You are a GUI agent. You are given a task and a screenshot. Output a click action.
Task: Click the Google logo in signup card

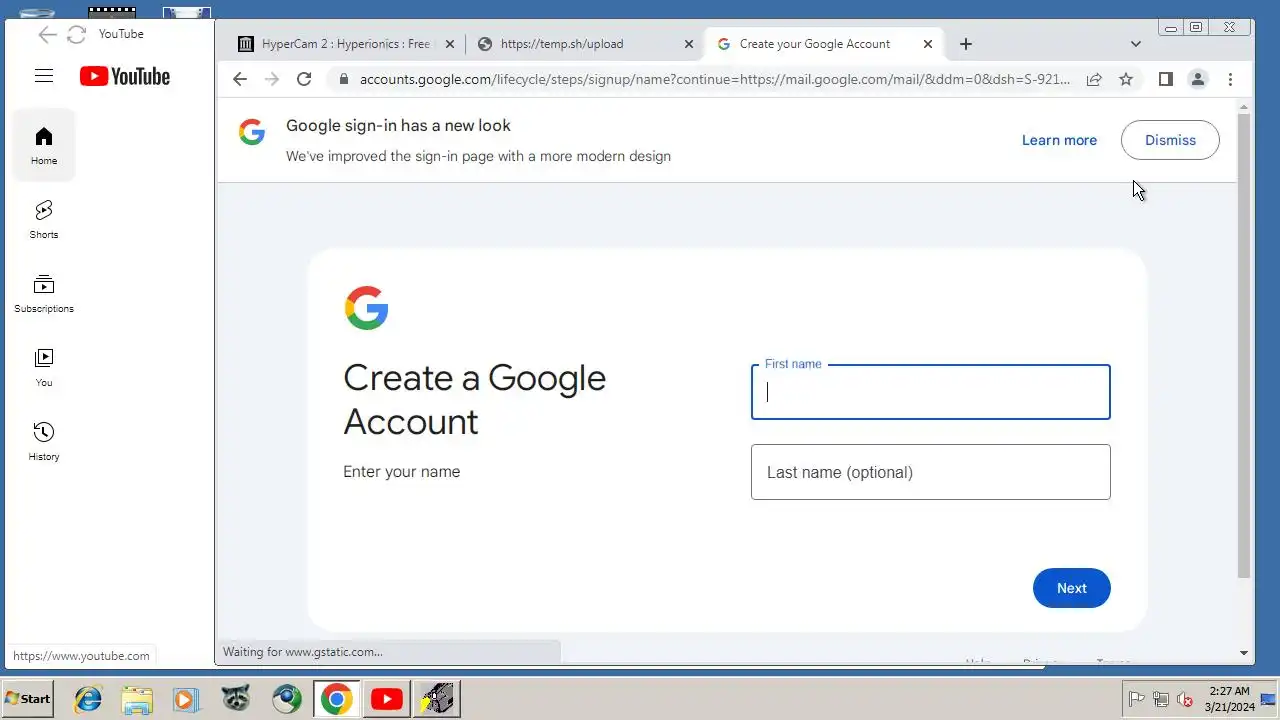coord(366,308)
